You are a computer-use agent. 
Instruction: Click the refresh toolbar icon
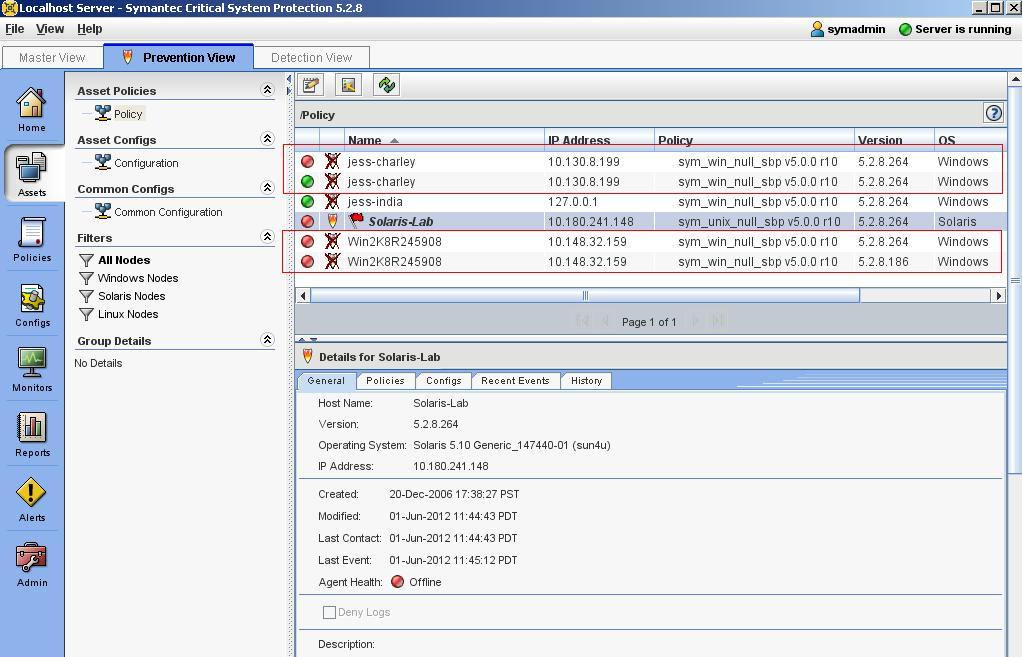387,85
